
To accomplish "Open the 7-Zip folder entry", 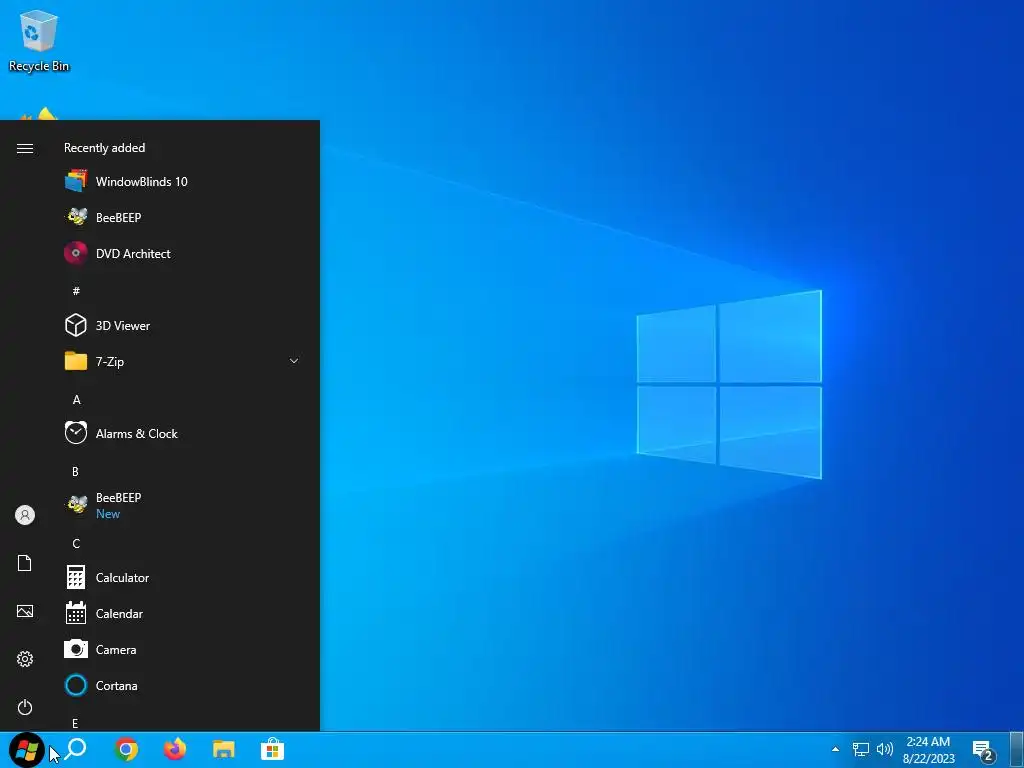I will 184,361.
